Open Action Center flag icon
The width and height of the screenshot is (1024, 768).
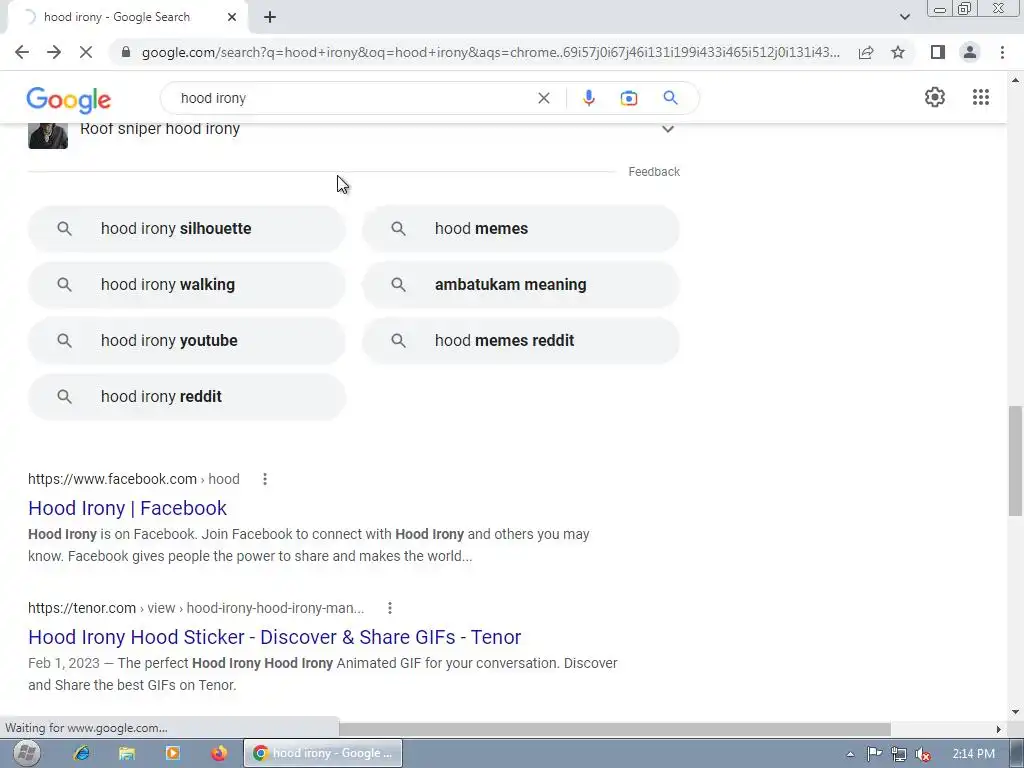click(874, 754)
